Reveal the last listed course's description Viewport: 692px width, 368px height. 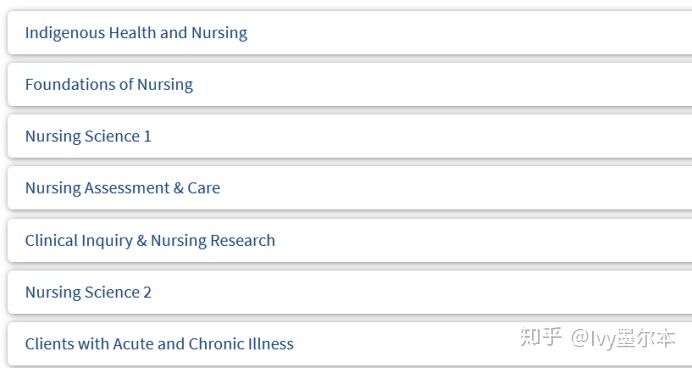point(350,344)
